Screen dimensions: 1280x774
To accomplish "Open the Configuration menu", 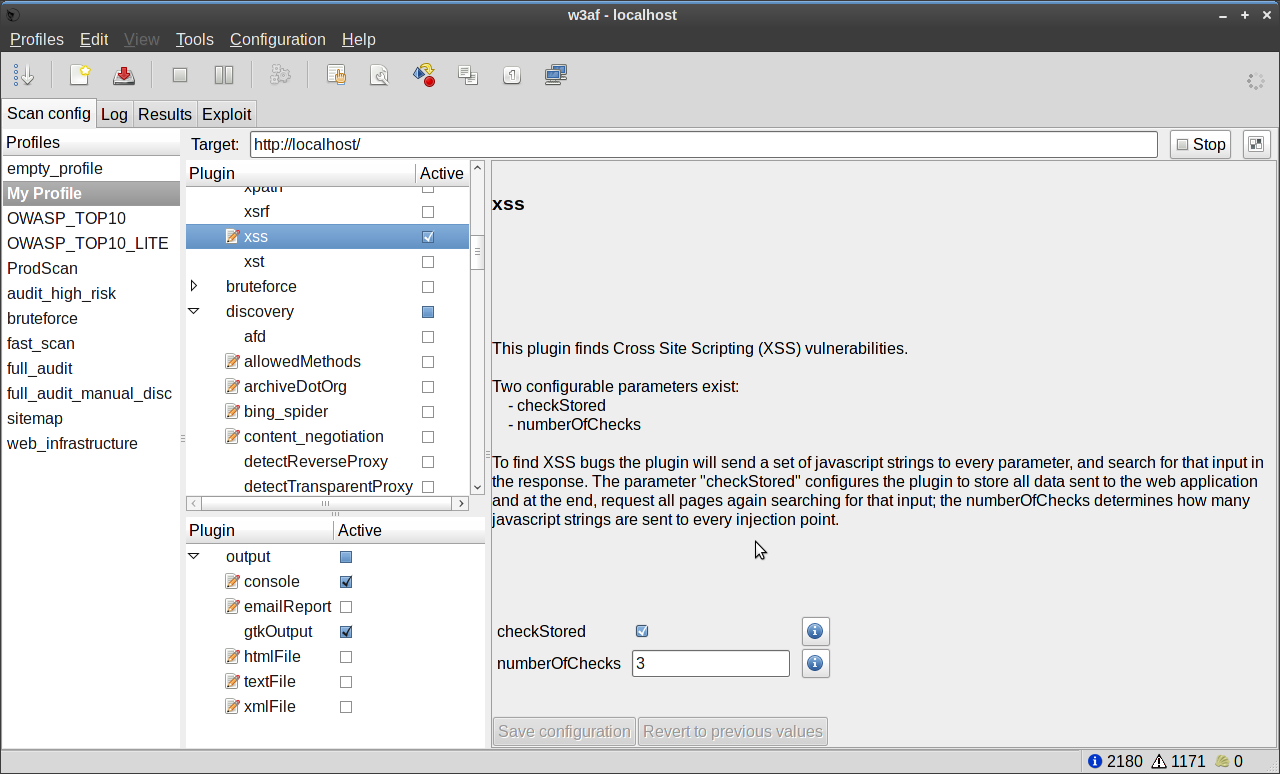I will (x=277, y=39).
